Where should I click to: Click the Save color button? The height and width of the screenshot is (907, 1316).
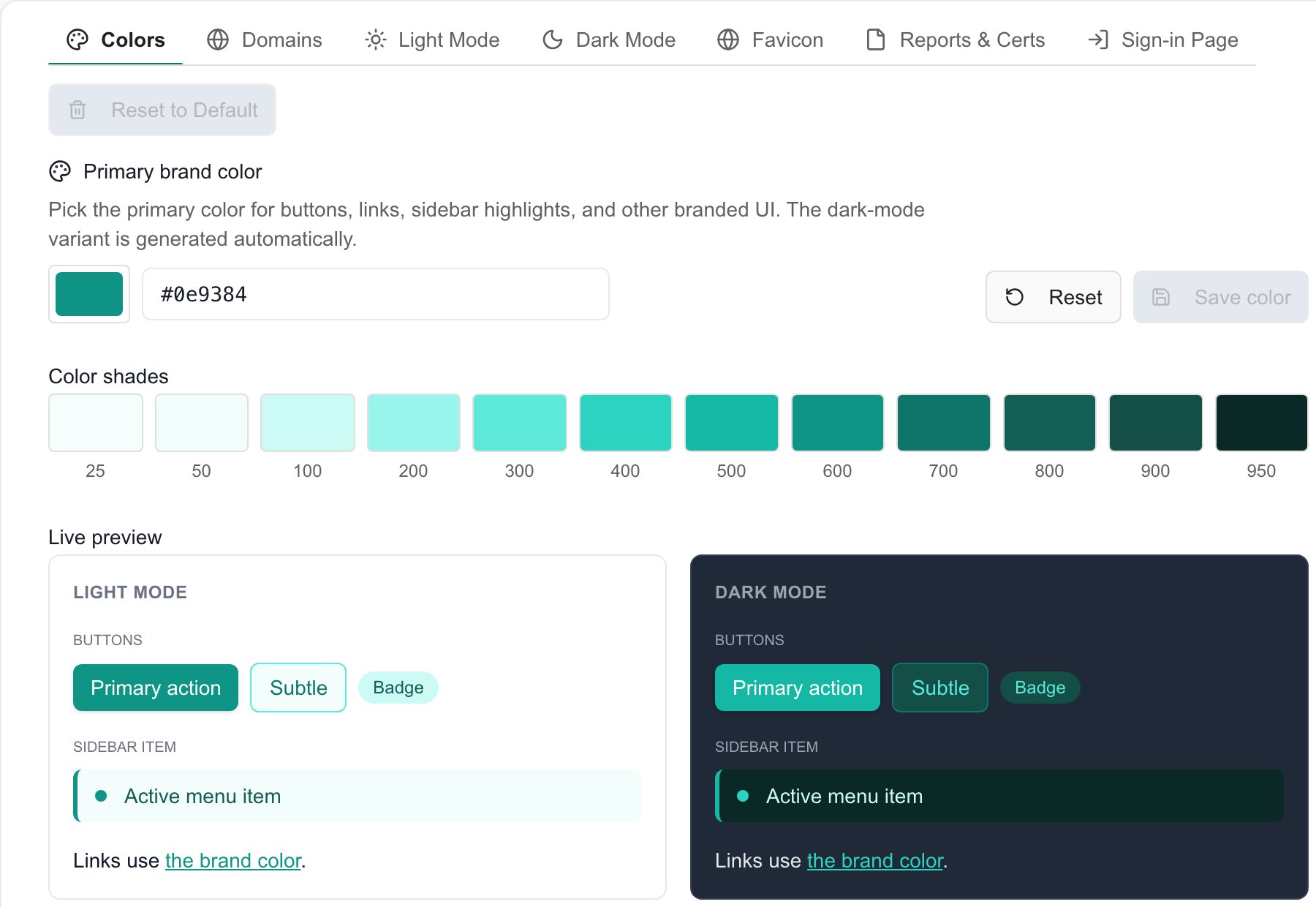point(1221,297)
